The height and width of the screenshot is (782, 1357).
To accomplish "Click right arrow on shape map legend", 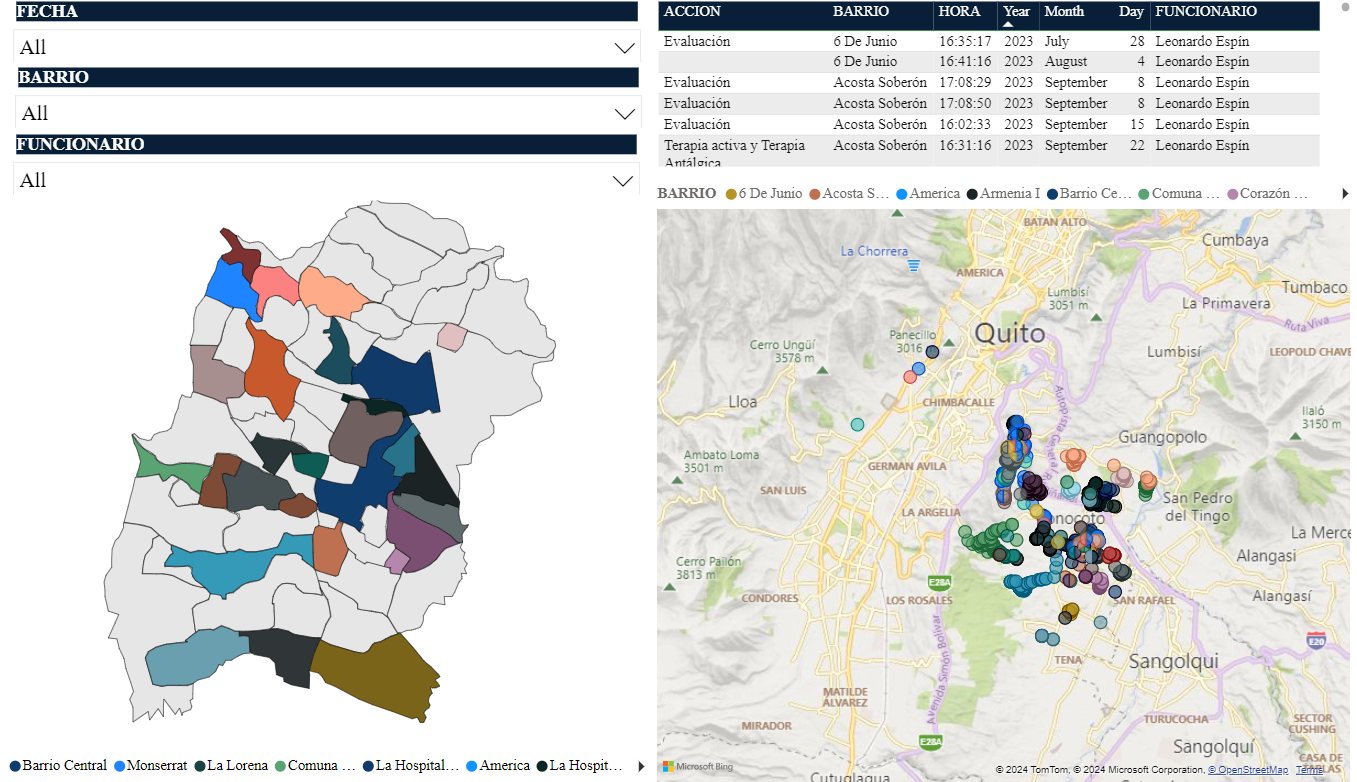I will pyautogui.click(x=641, y=766).
